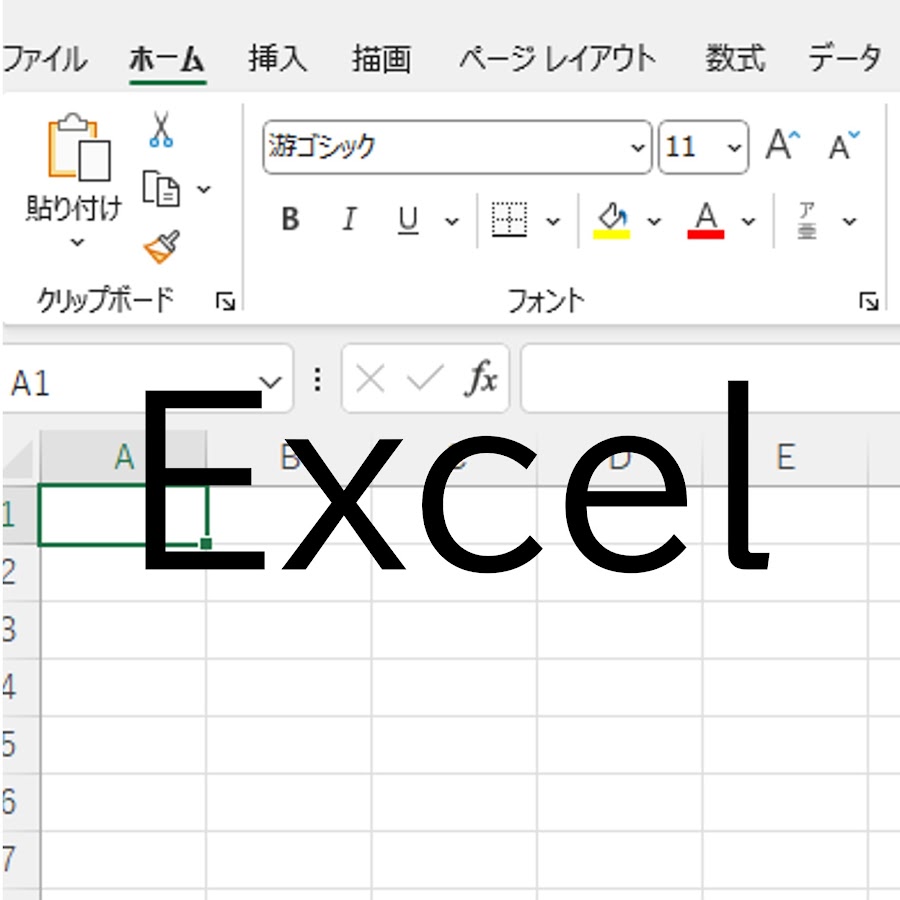Image resolution: width=900 pixels, height=900 pixels.
Task: Click the formula bar Cancel X icon
Action: [x=370, y=379]
